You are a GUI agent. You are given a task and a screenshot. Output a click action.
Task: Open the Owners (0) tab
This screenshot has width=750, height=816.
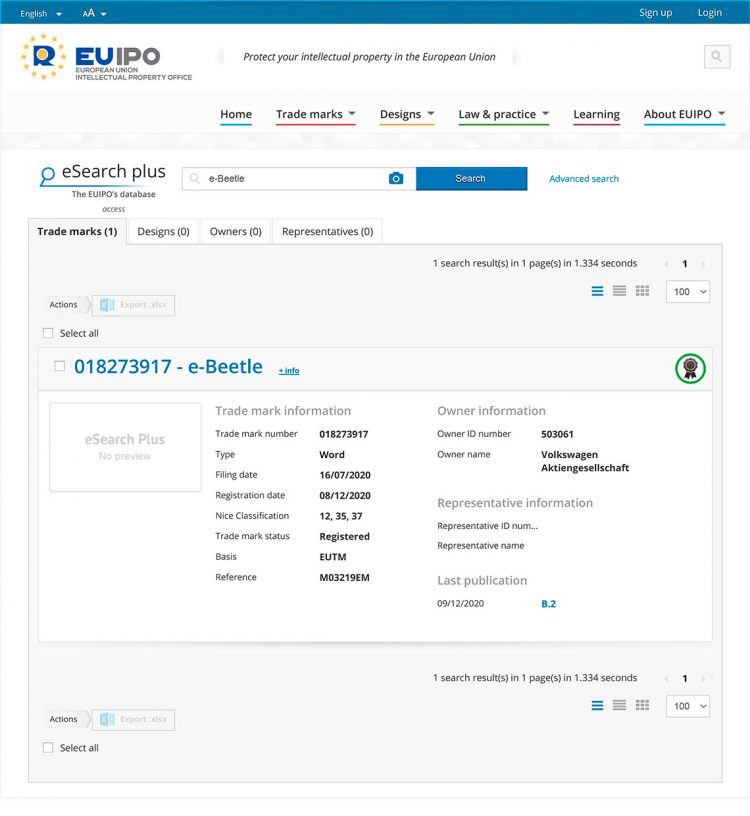[235, 232]
